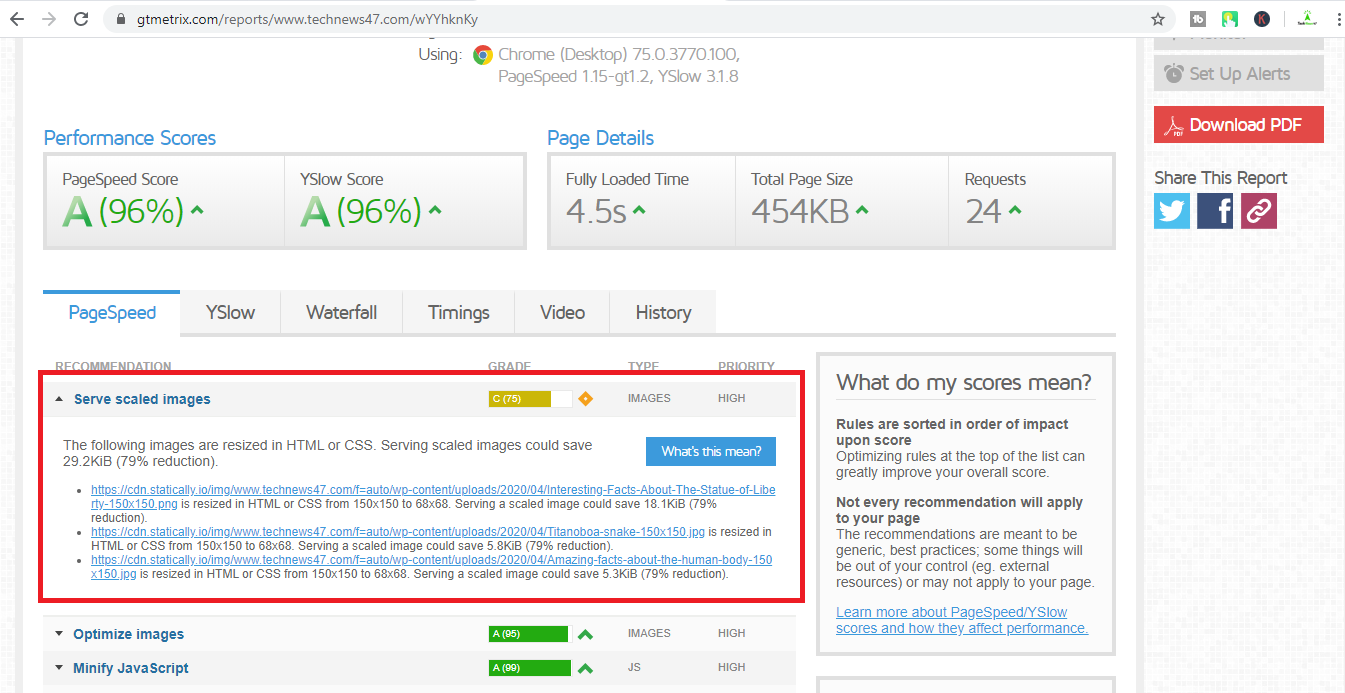Click the Minify JavaScript title
1345x693 pixels.
(131, 668)
